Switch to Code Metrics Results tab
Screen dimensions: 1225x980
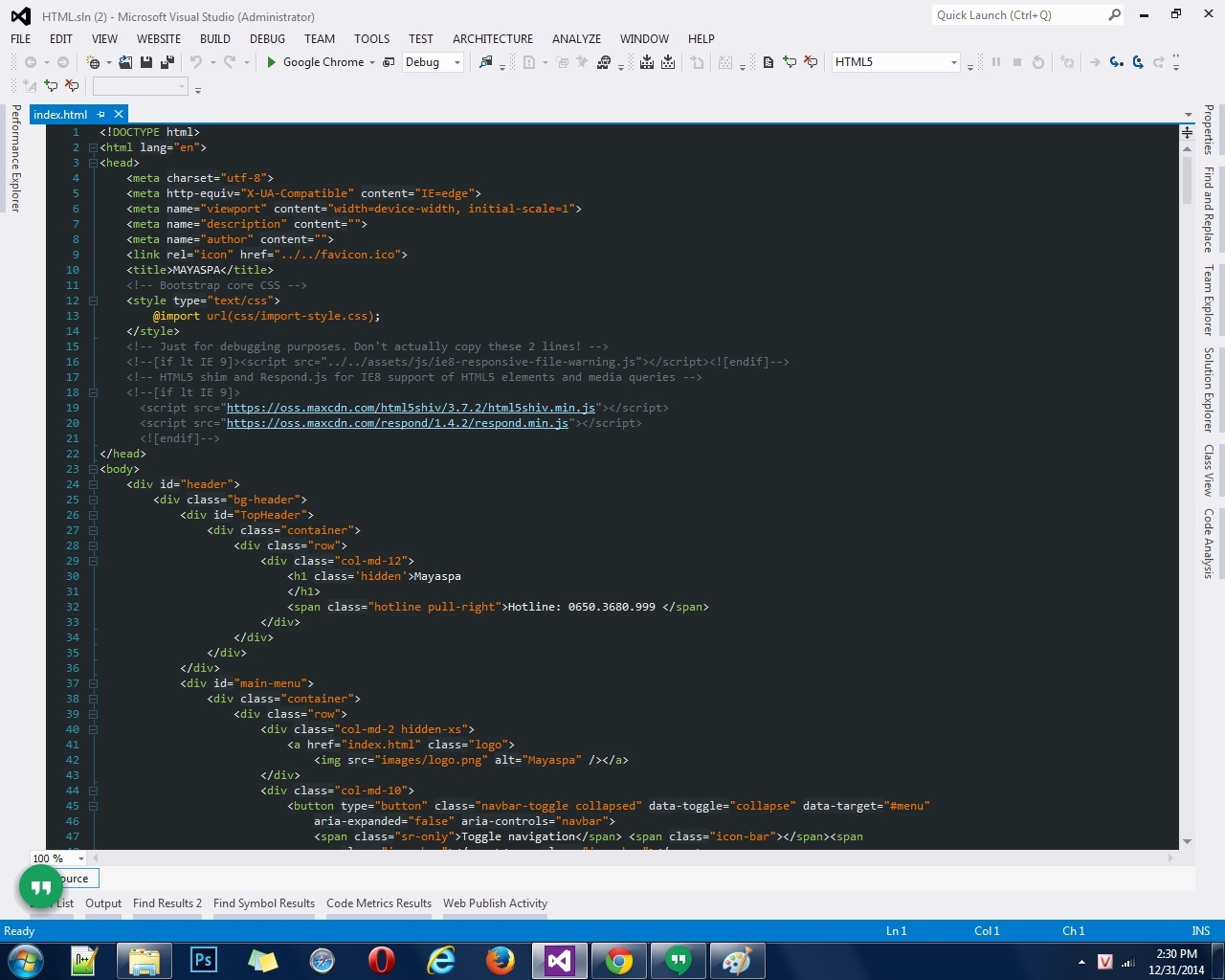pos(379,903)
